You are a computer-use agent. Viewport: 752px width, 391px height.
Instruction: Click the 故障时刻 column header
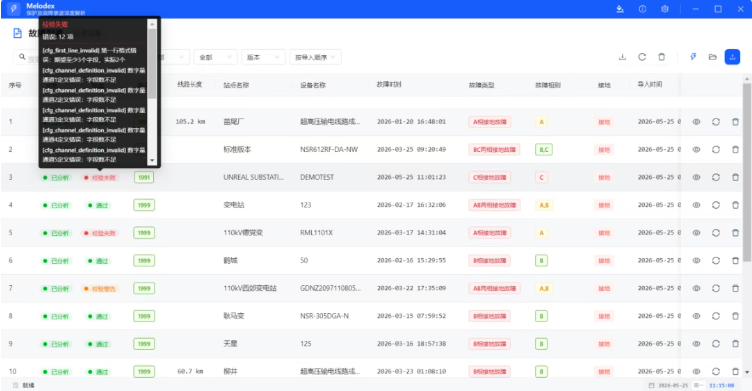coord(388,84)
